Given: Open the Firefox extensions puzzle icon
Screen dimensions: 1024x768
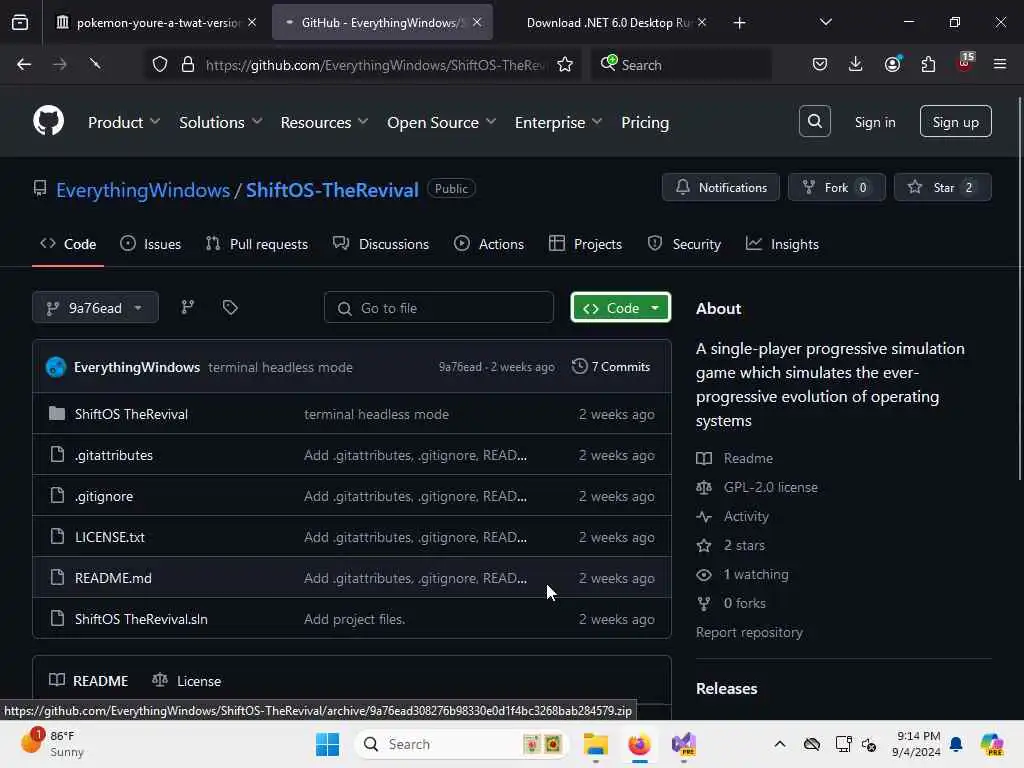Looking at the screenshot, I should (928, 64).
